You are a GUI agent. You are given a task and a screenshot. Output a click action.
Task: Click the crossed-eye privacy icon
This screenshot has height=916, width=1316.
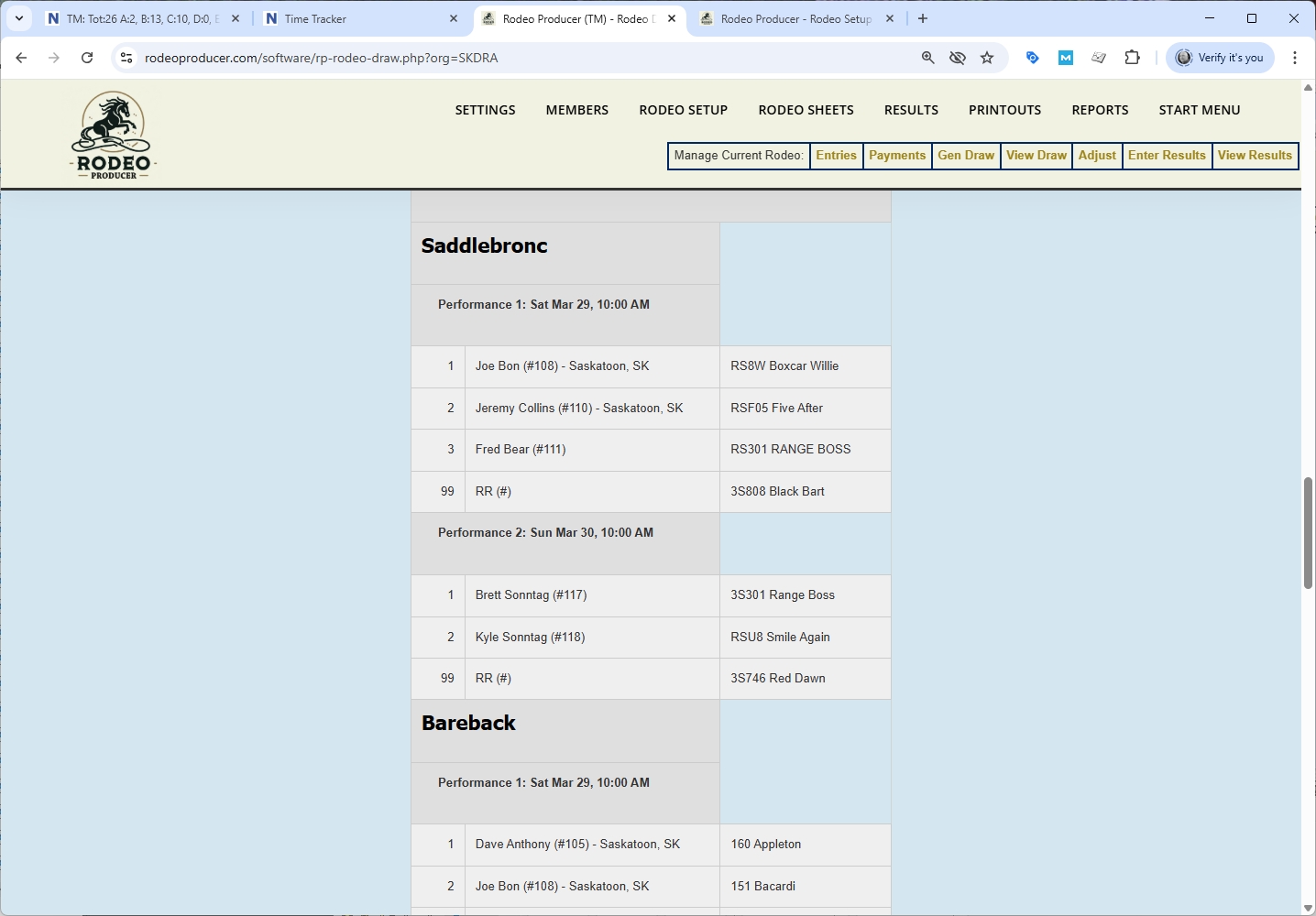(958, 57)
